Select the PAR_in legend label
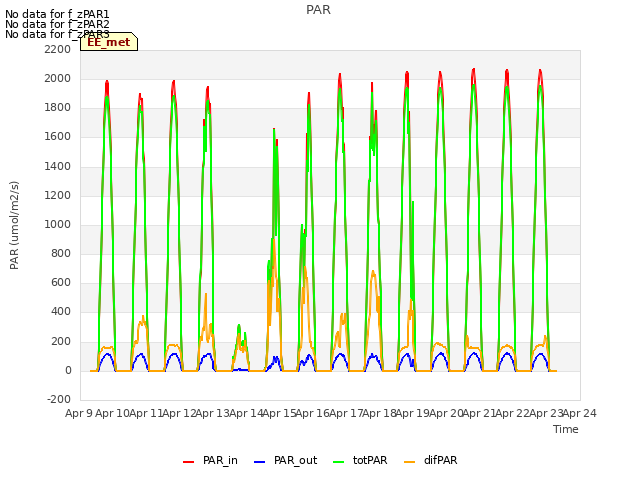 tap(220, 460)
